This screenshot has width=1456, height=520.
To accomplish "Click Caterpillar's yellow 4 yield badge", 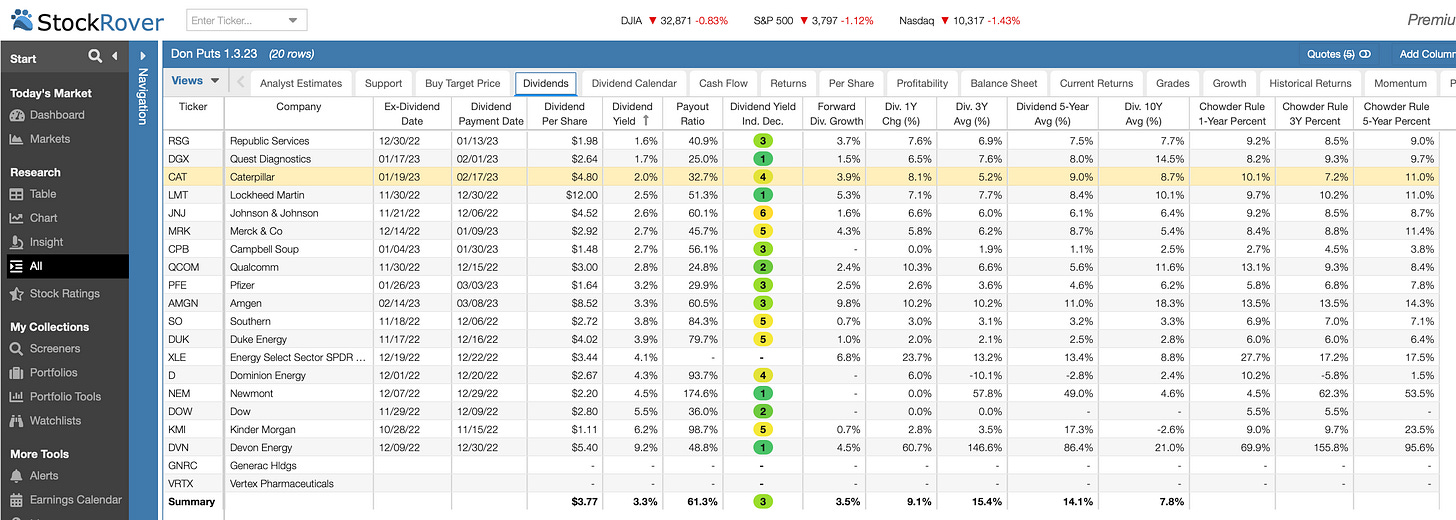I will (x=763, y=177).
